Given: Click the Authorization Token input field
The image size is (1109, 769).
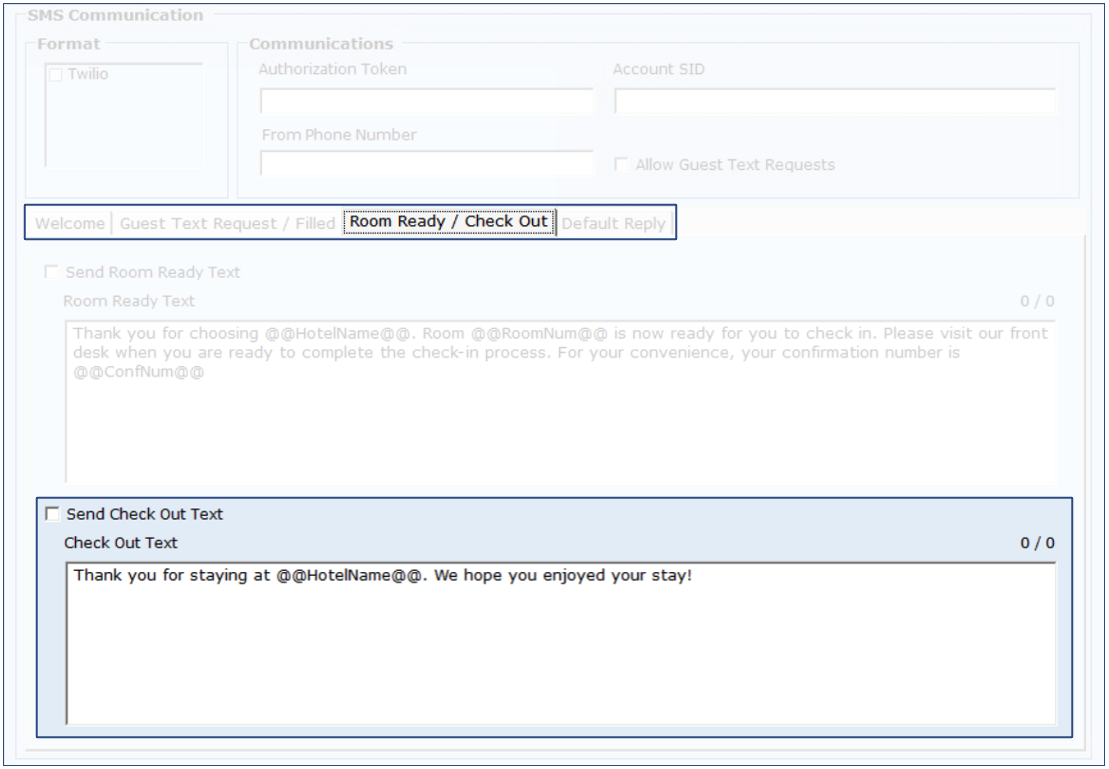Looking at the screenshot, I should pyautogui.click(x=426, y=102).
